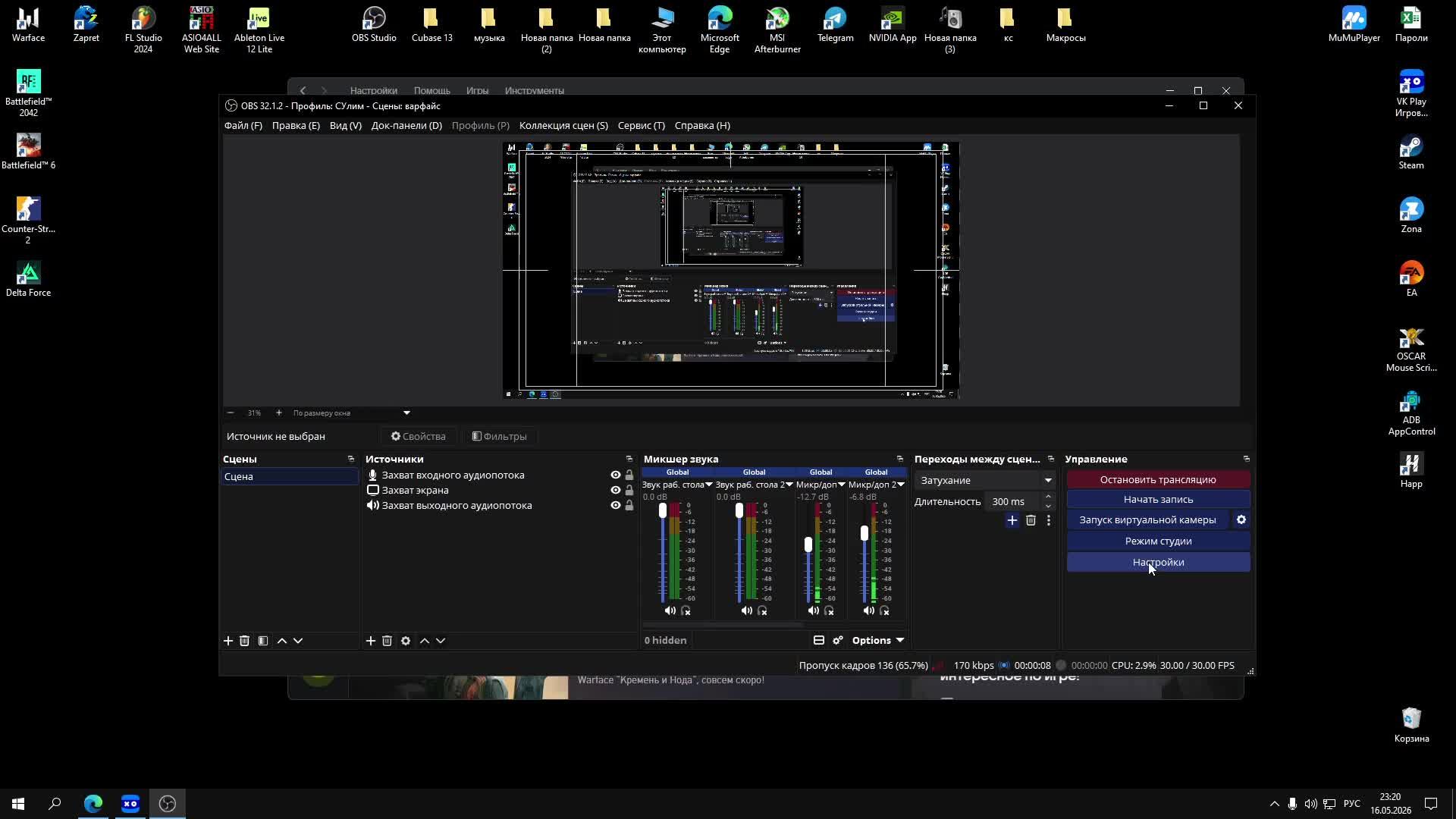The image size is (1456, 819).
Task: Open the Звук раб. стола 2 channel dropdown
Action: coord(789,485)
